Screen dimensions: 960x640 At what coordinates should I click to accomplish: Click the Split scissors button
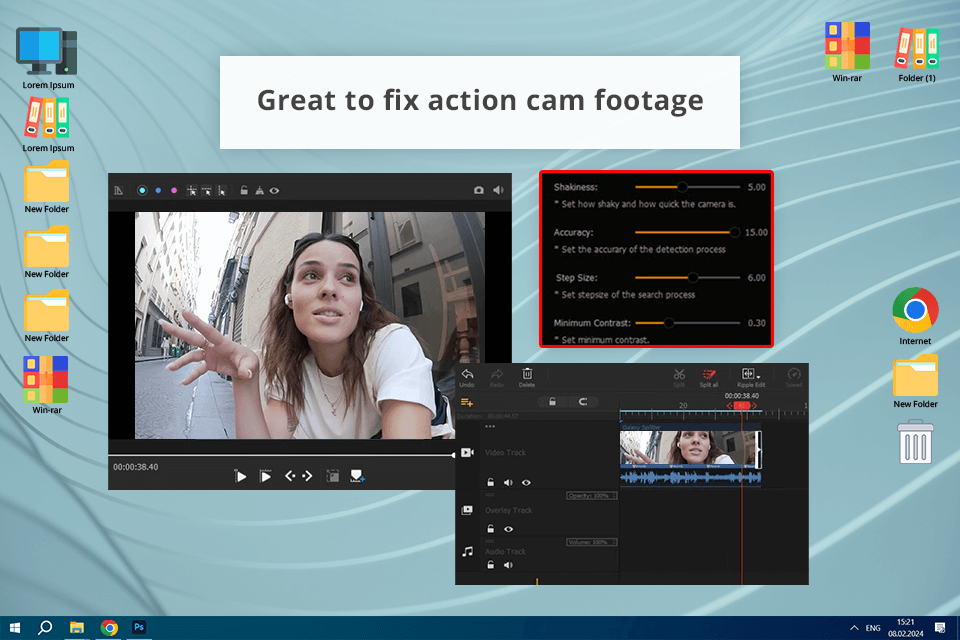pyautogui.click(x=679, y=377)
